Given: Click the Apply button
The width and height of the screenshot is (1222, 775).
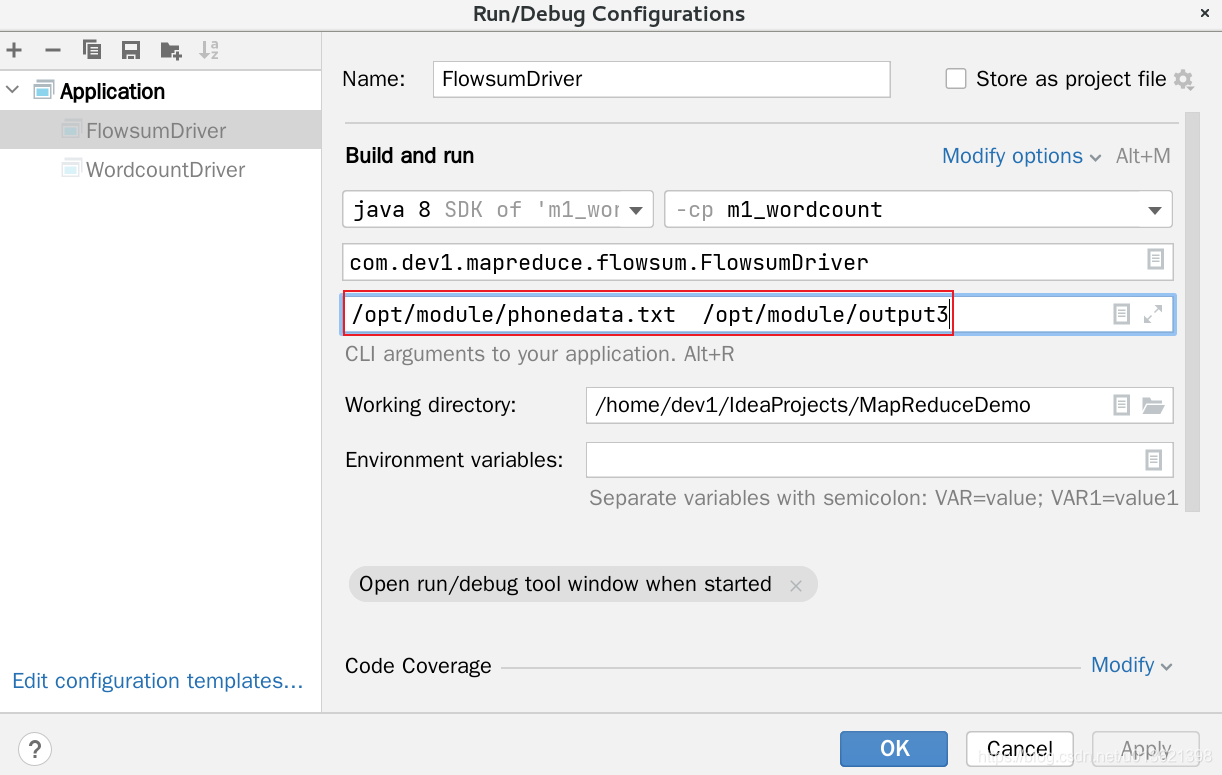Looking at the screenshot, I should tap(1146, 748).
